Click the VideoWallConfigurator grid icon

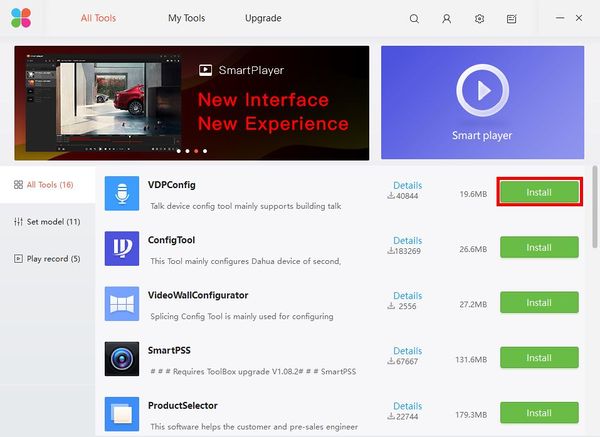(122, 303)
